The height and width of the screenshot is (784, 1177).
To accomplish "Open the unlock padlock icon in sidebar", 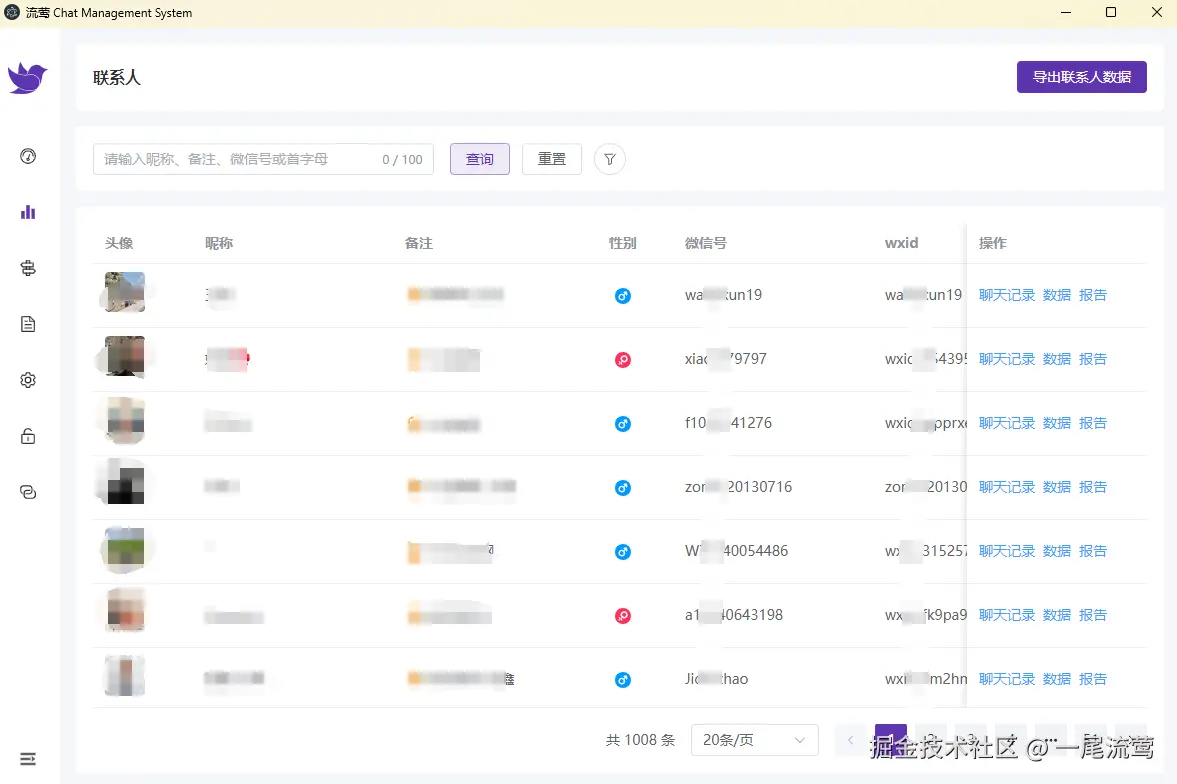I will click(x=28, y=436).
